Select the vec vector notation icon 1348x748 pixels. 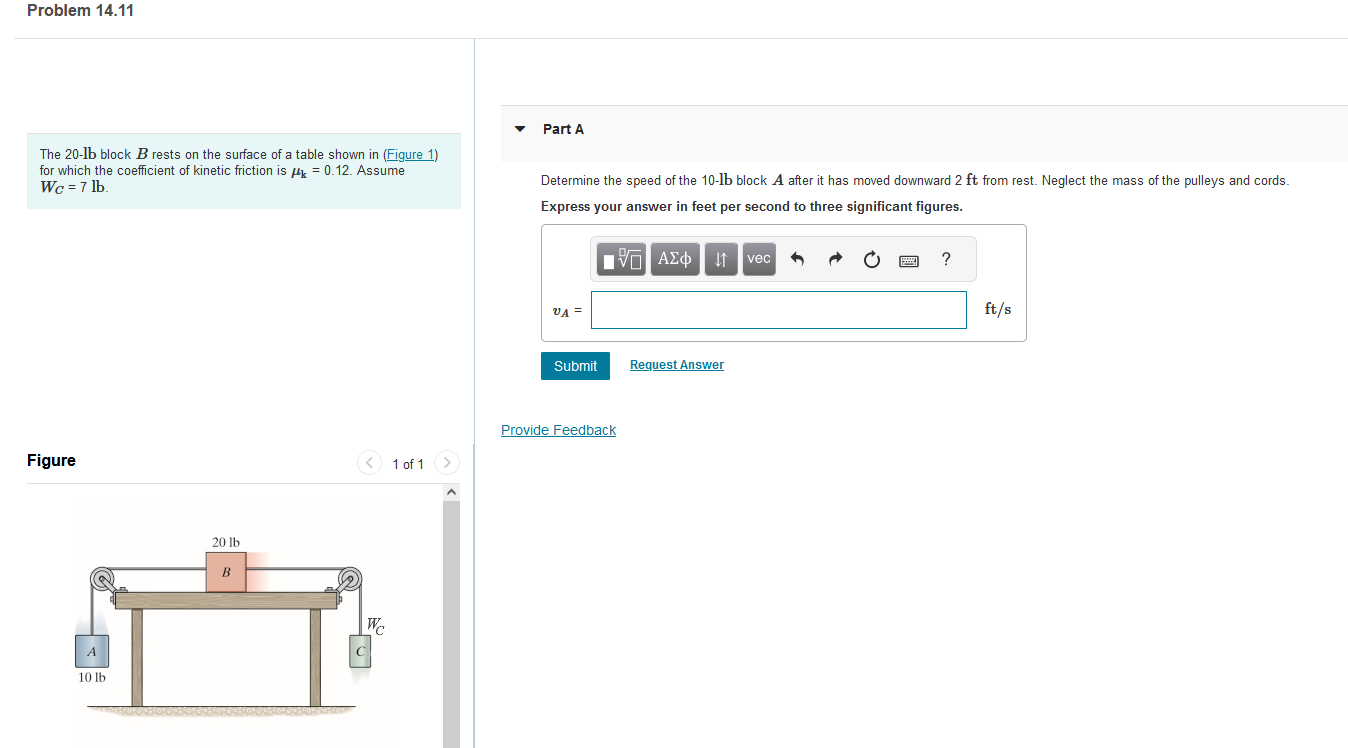click(x=758, y=258)
